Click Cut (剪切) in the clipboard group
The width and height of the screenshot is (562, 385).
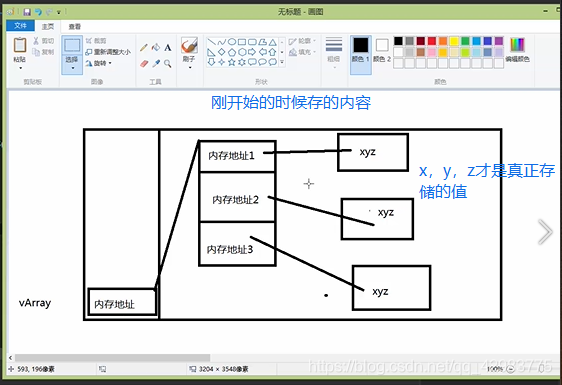click(43, 41)
